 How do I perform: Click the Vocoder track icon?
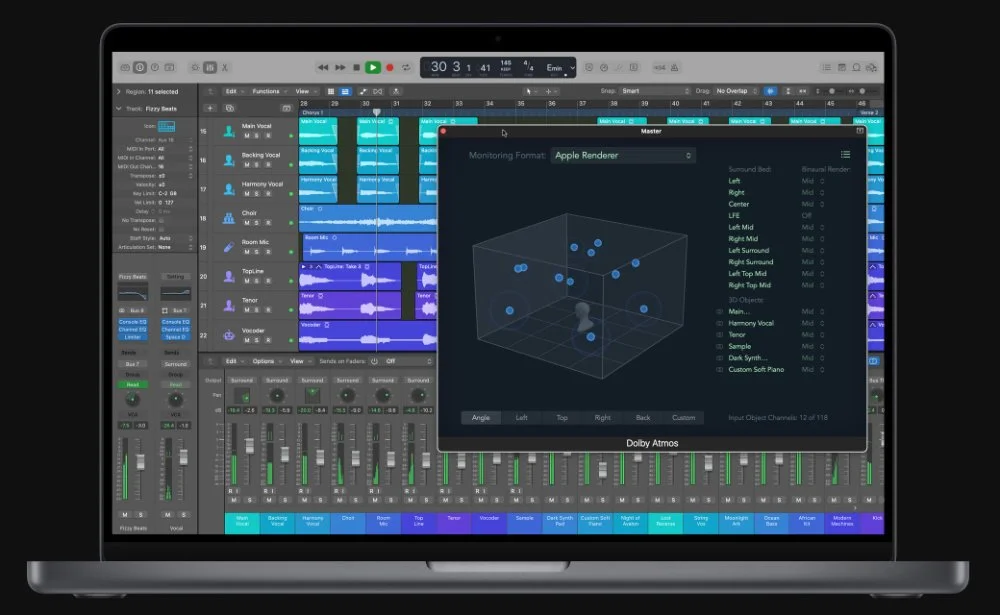pos(228,335)
